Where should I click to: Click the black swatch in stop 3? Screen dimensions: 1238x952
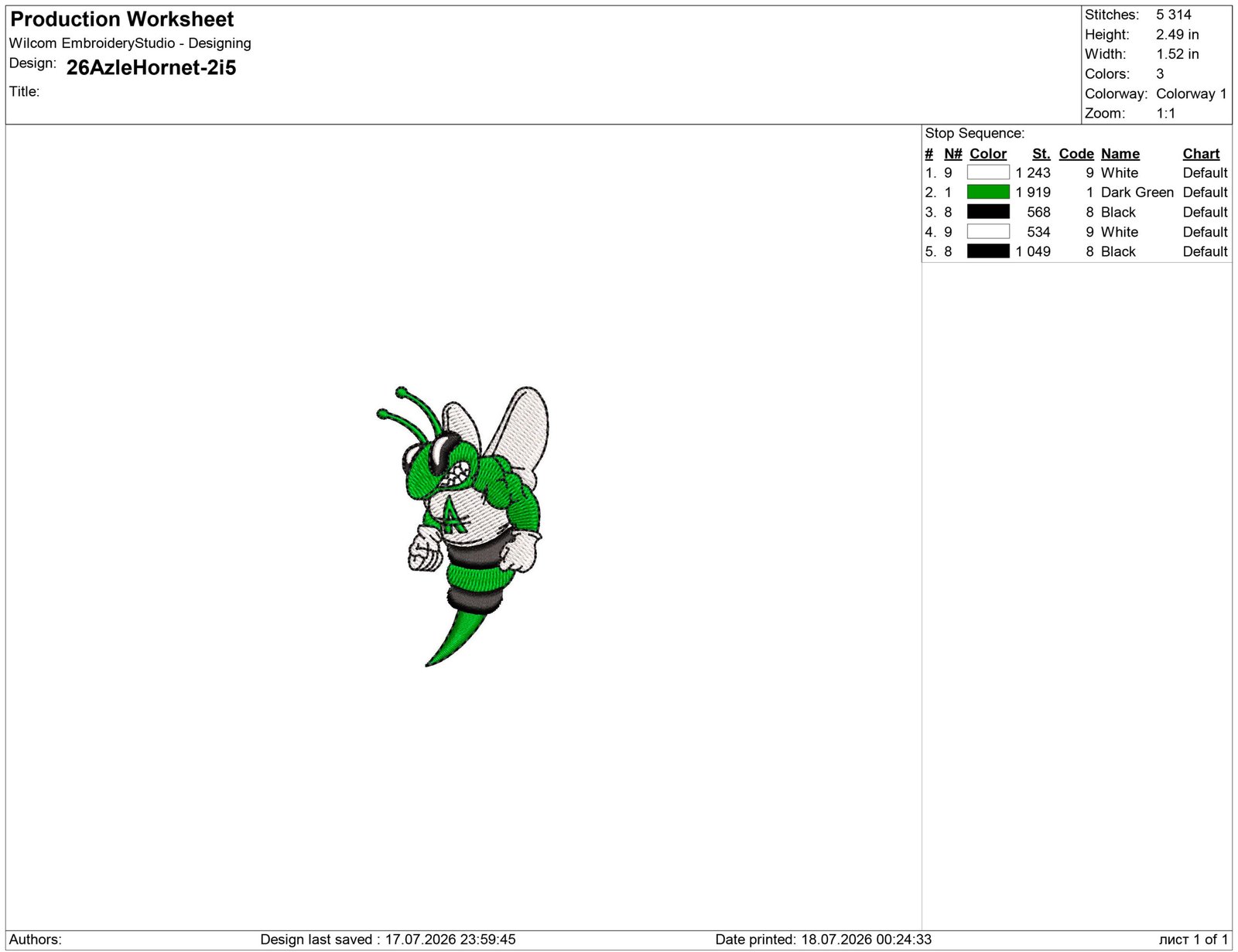coord(988,212)
